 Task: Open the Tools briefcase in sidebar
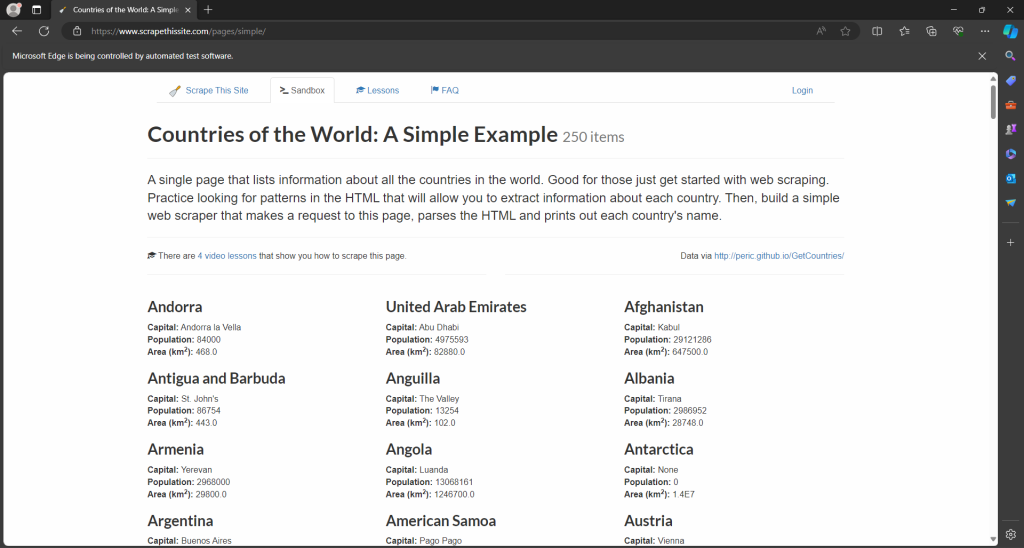tap(1010, 105)
